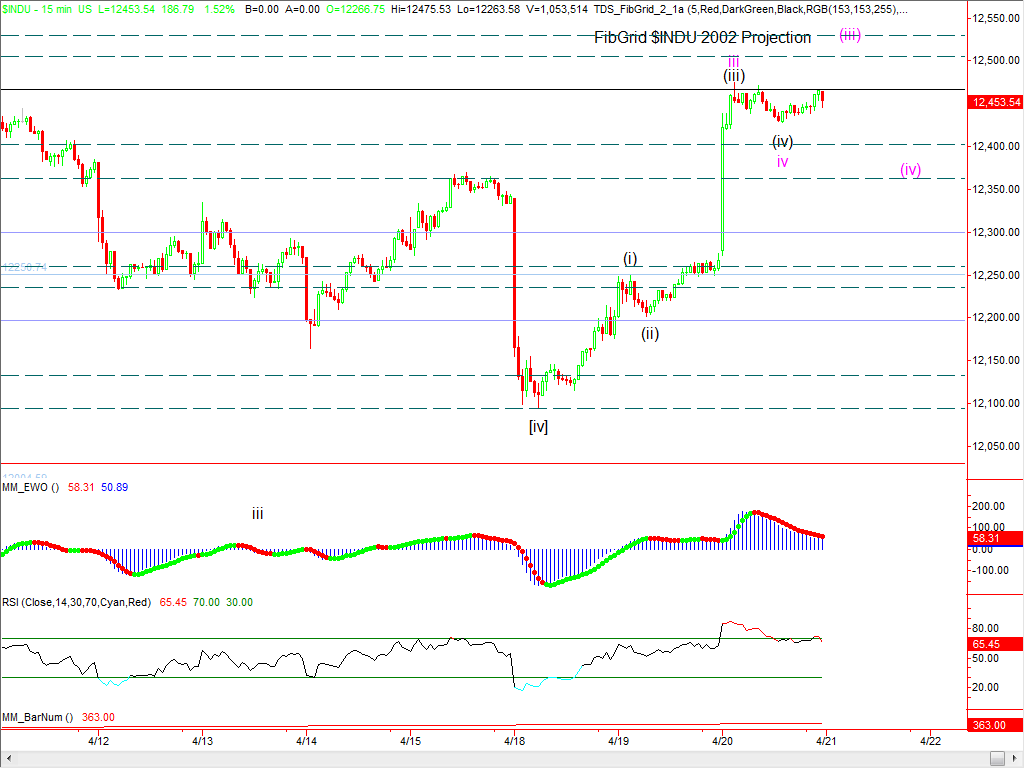
Task: Click the black (iii) label at chart peak
Action: (733, 76)
